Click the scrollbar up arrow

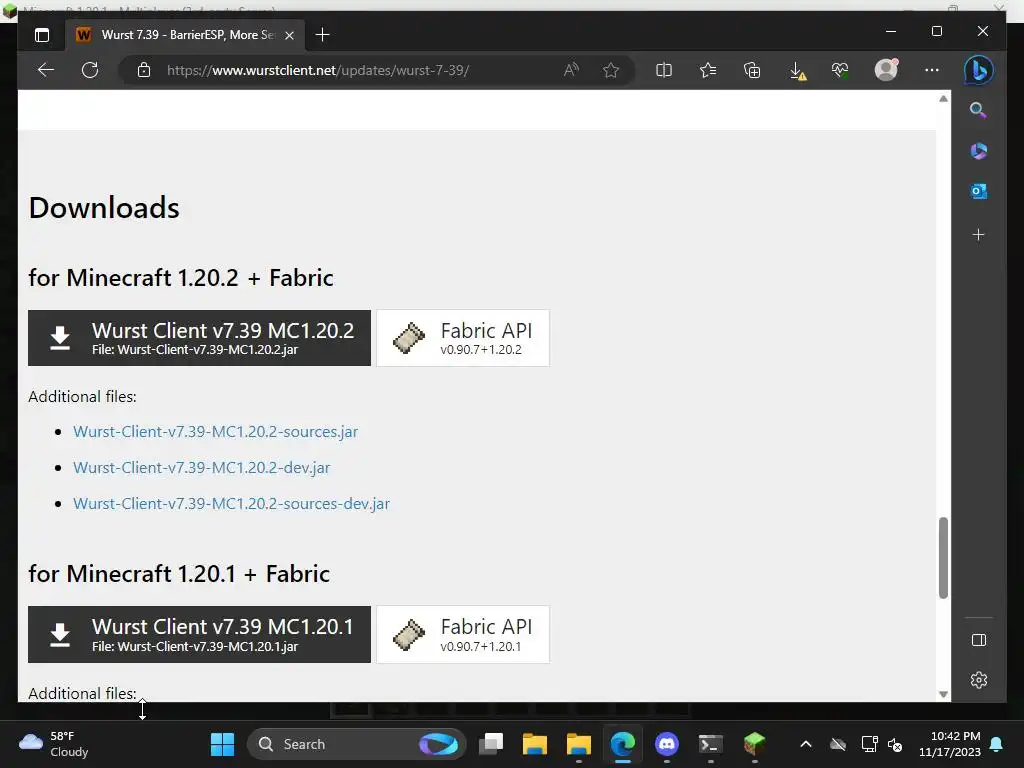point(943,99)
